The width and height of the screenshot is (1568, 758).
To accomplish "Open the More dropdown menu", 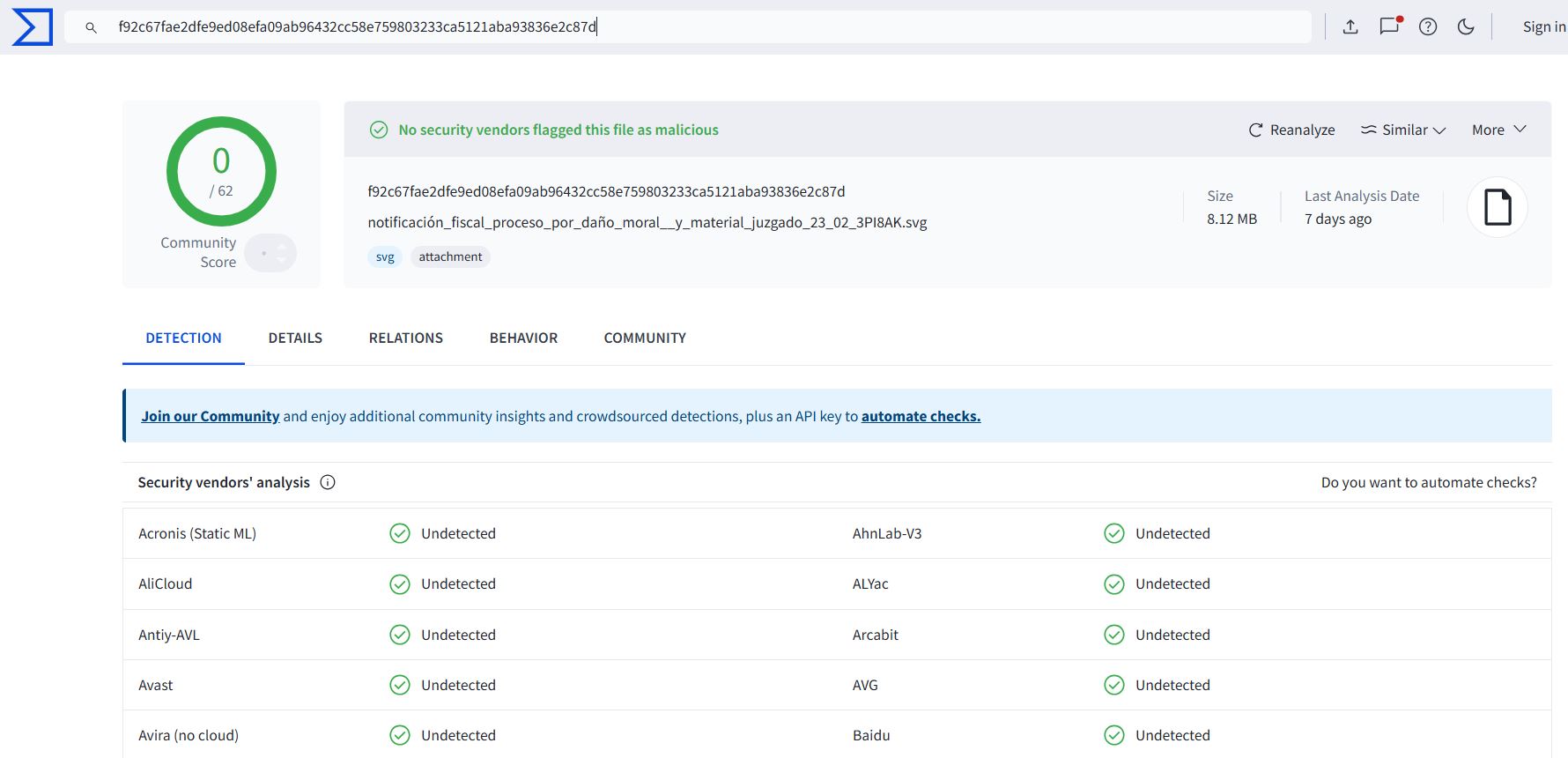I will pos(1498,130).
